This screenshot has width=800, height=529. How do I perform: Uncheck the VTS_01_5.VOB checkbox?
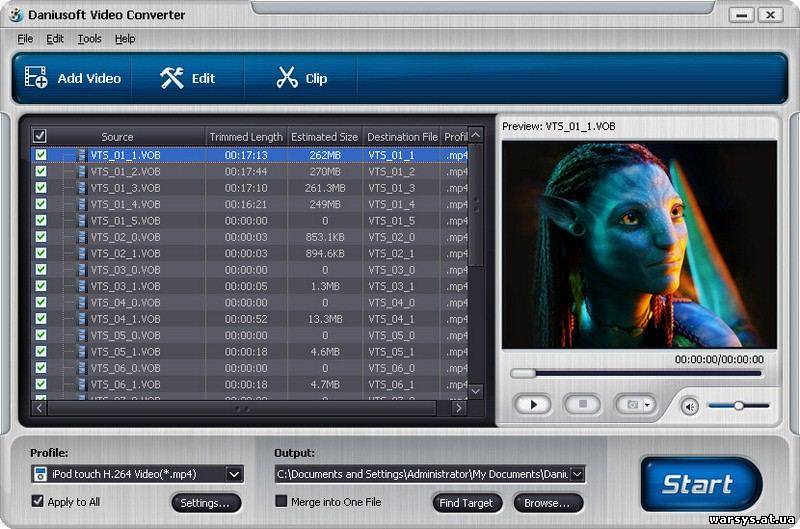tap(41, 220)
